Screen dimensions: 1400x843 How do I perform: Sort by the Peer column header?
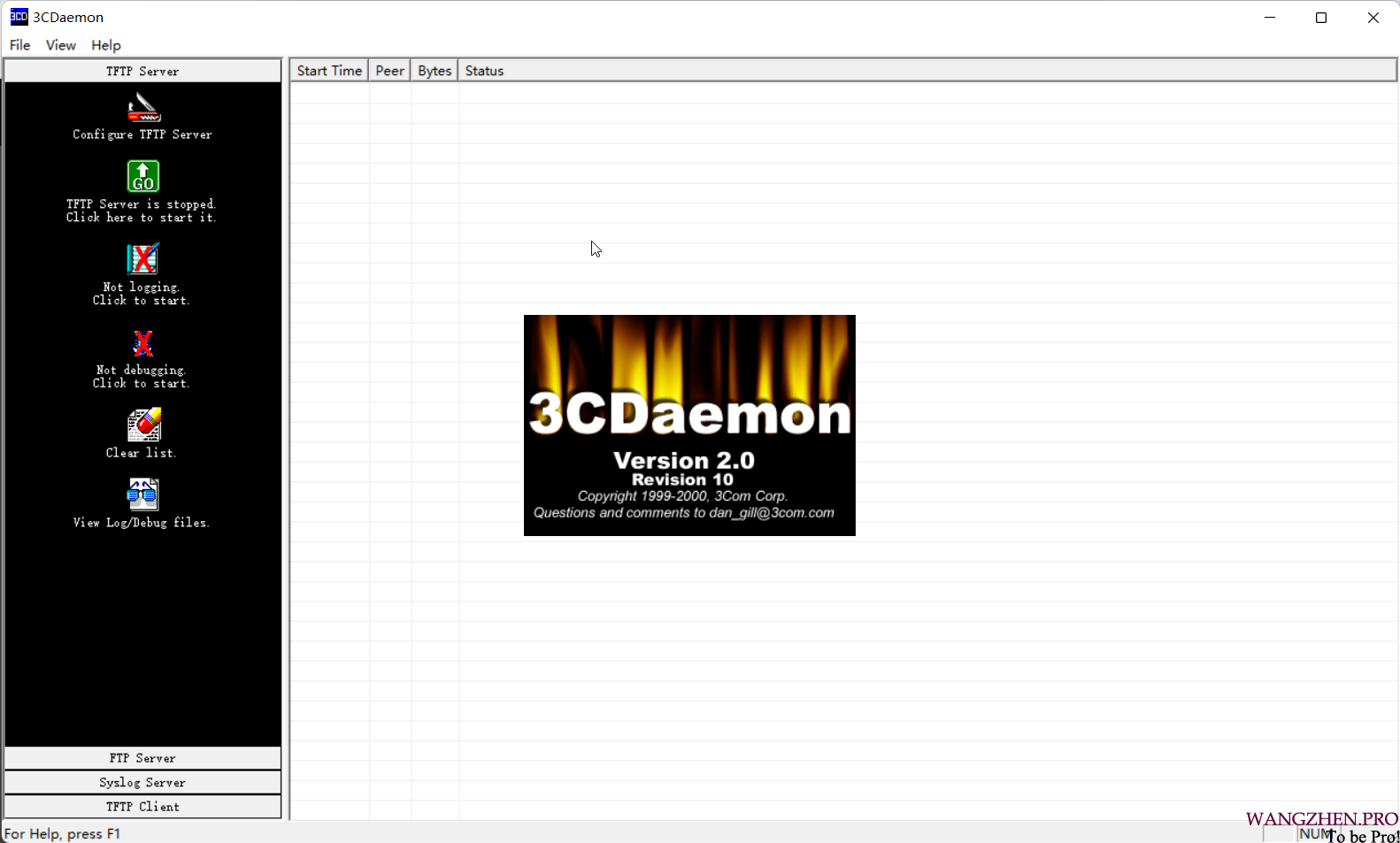(389, 71)
